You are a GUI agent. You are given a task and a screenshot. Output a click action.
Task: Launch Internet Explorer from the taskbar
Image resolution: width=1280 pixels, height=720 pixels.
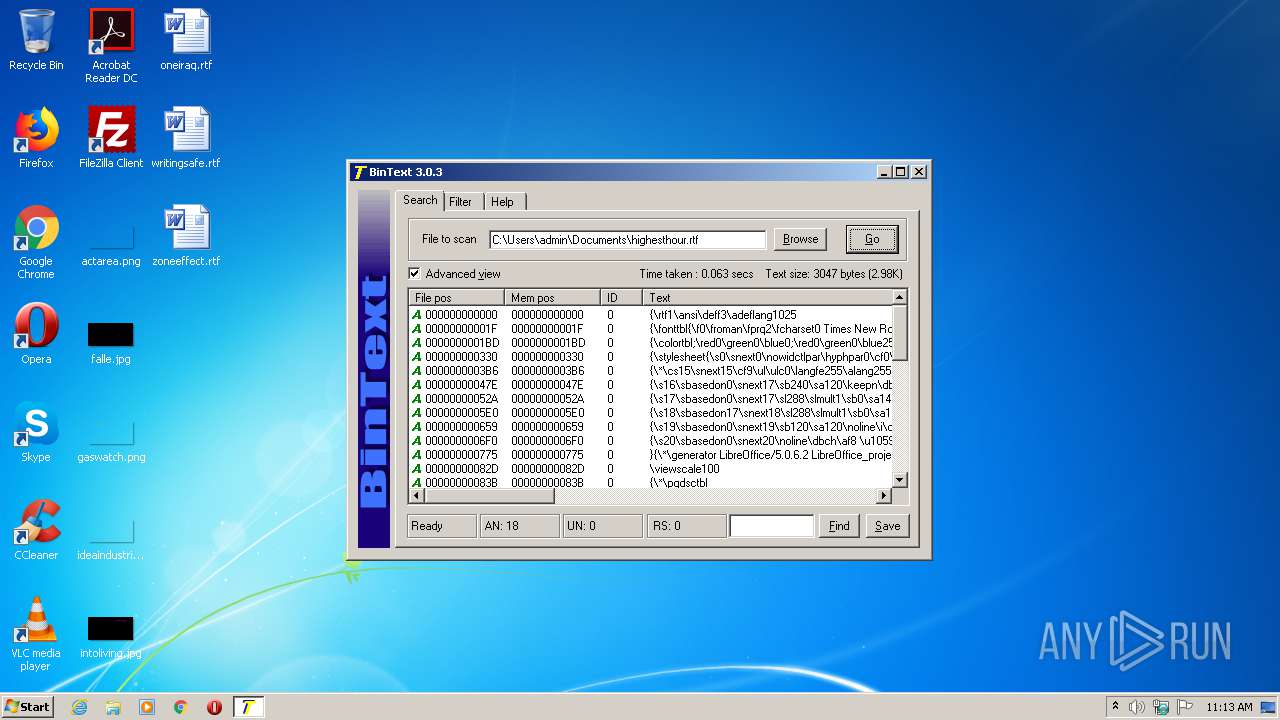pos(79,707)
